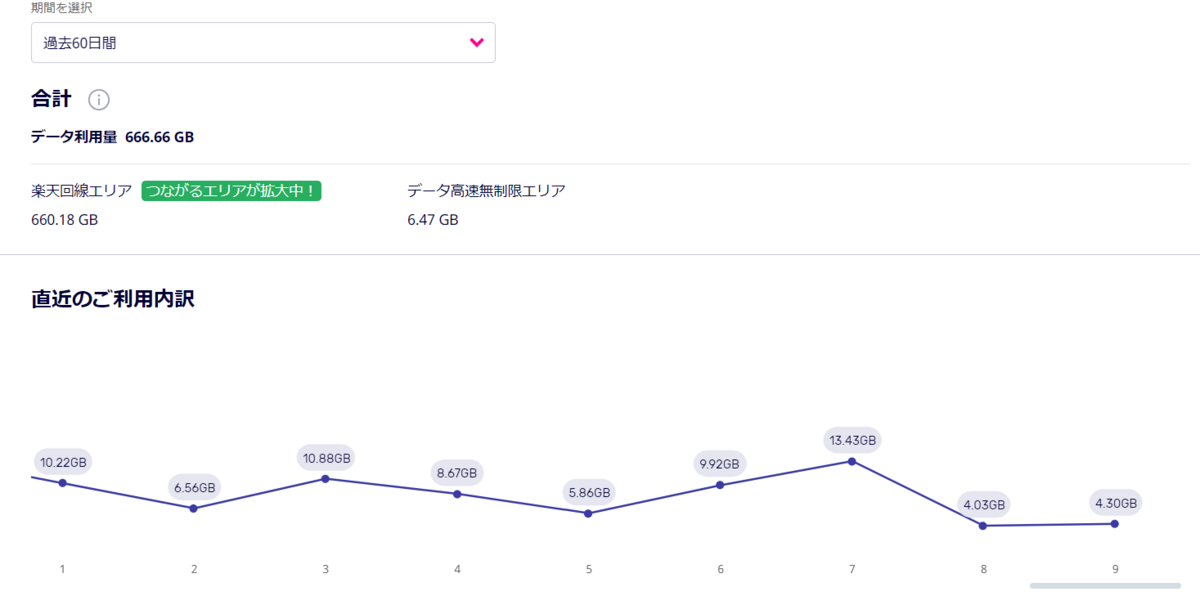The width and height of the screenshot is (1200, 605).
Task: Click the pink chevron in period selector
Action: coord(477,43)
